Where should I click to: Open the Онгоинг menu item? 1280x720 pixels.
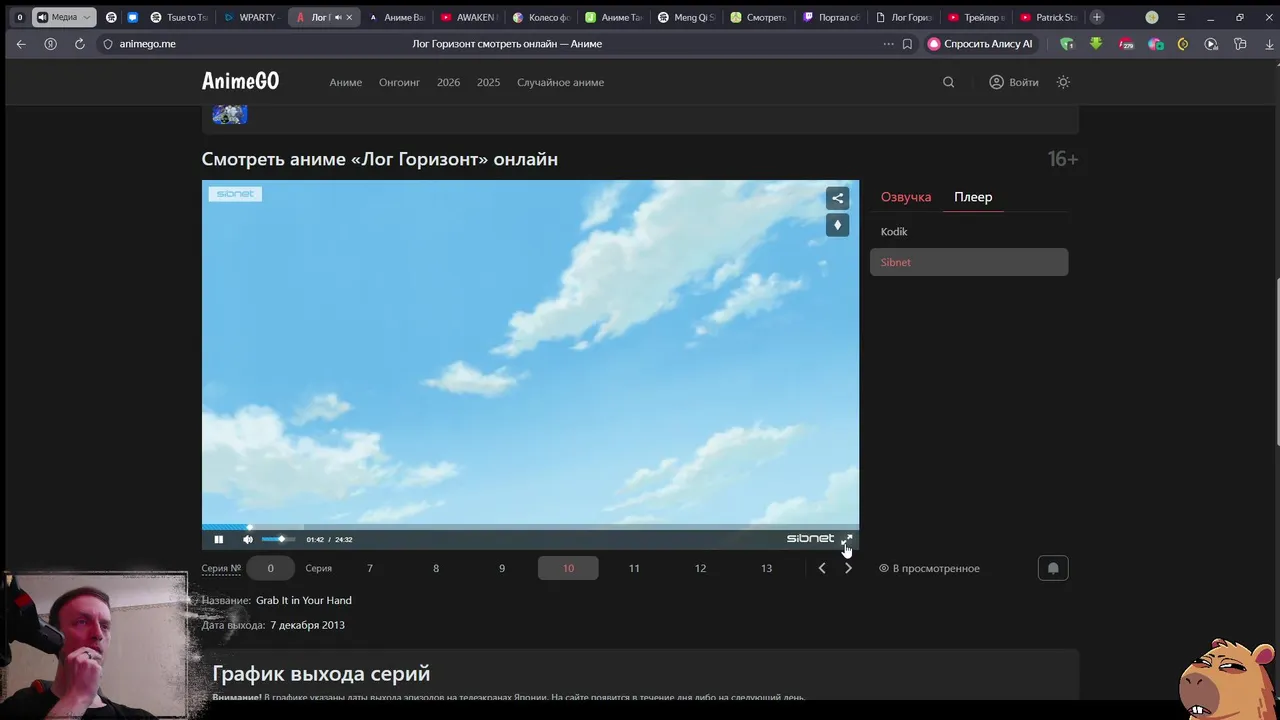[x=399, y=82]
